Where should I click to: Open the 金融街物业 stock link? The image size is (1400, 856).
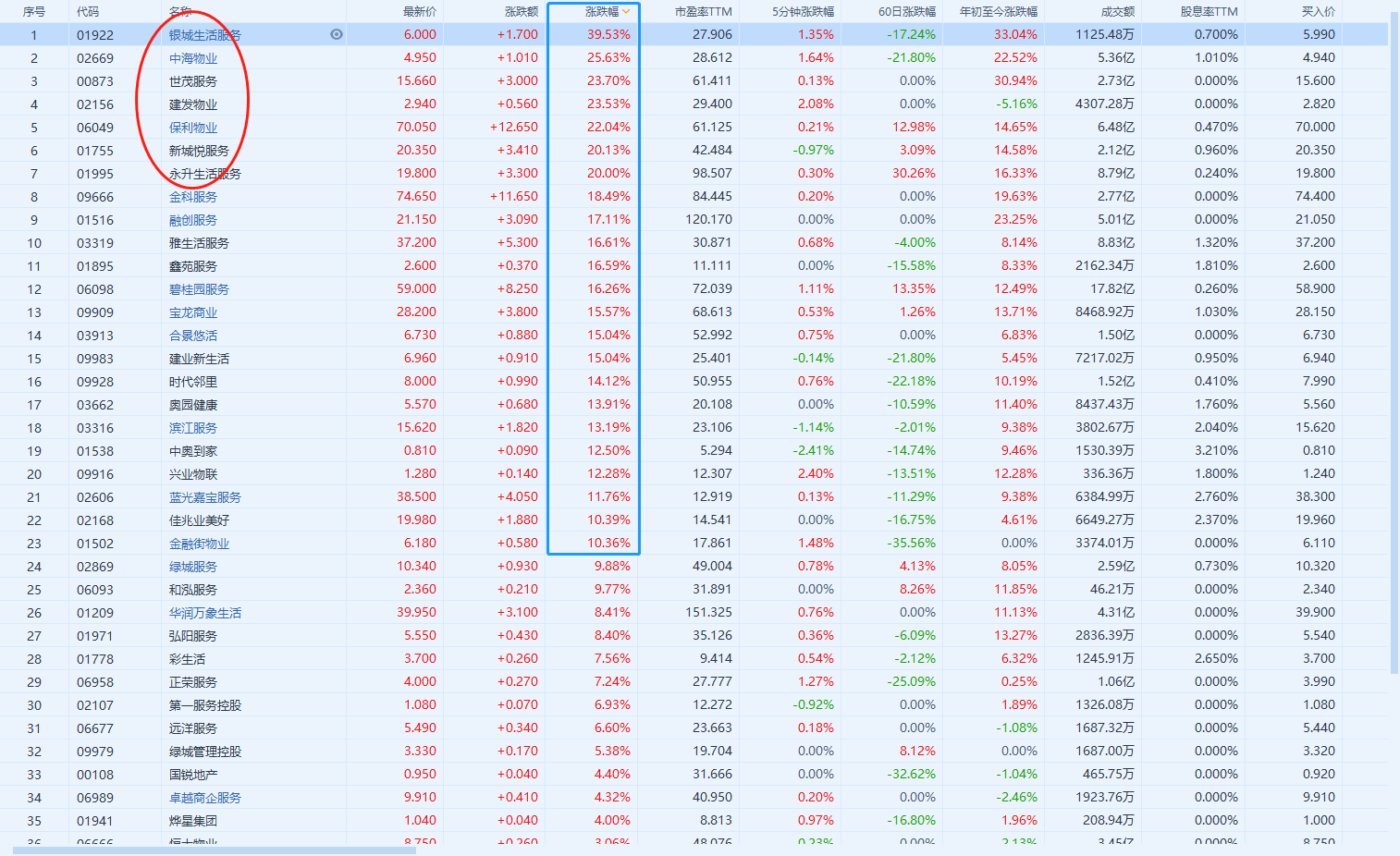(200, 544)
